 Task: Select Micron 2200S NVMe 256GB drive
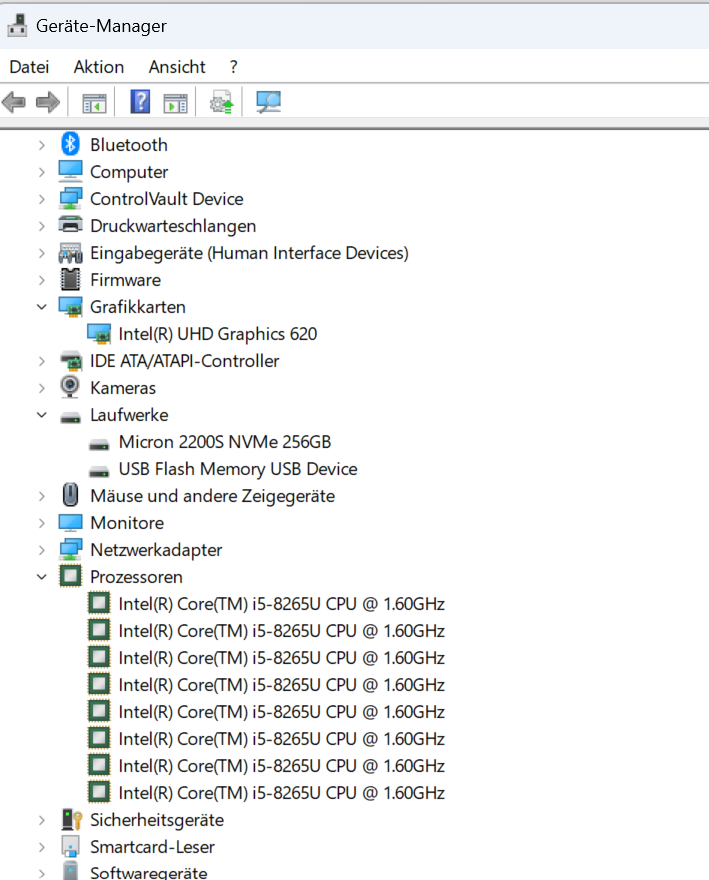225,442
